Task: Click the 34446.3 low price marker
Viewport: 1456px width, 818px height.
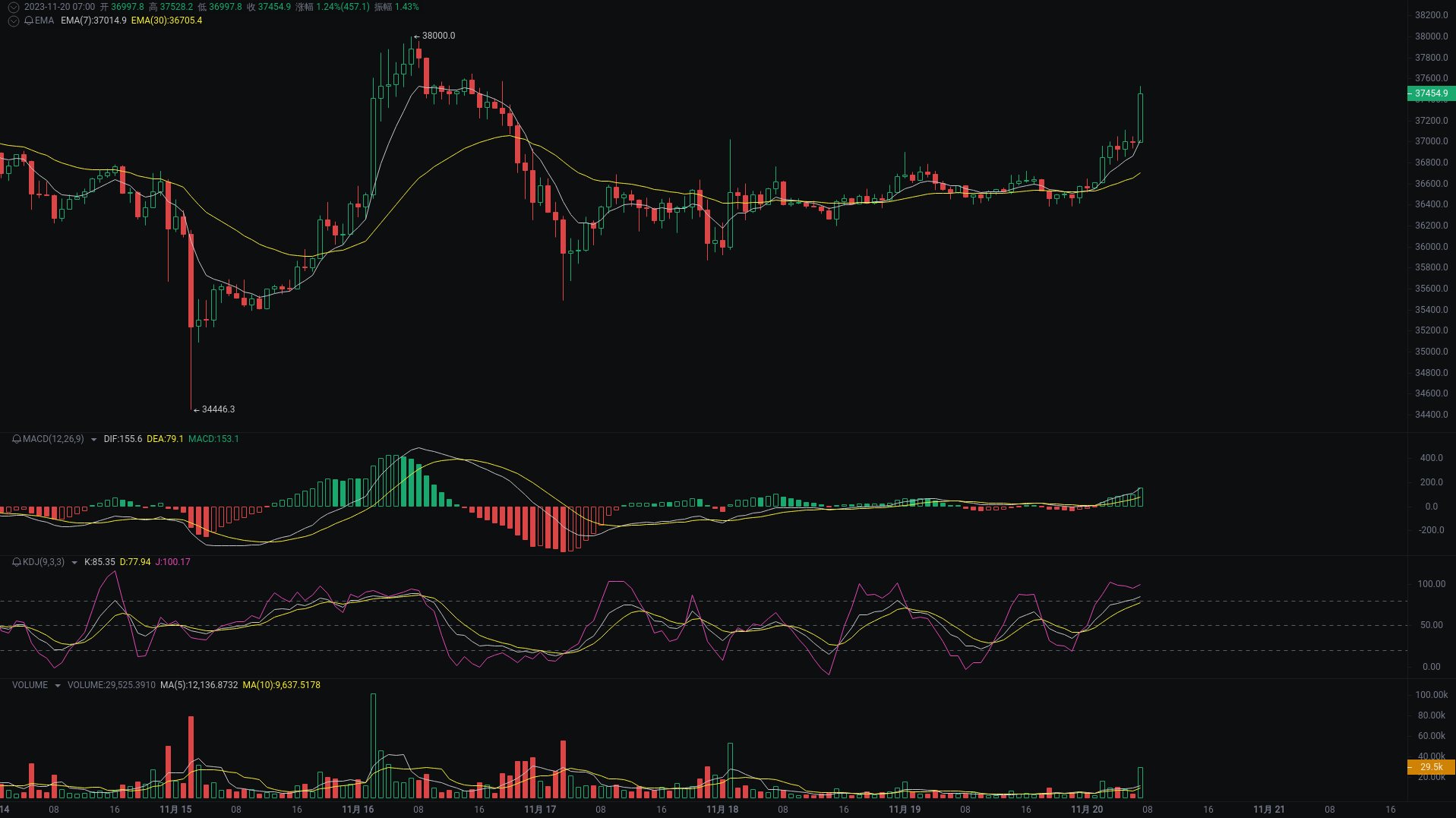Action: [218, 409]
